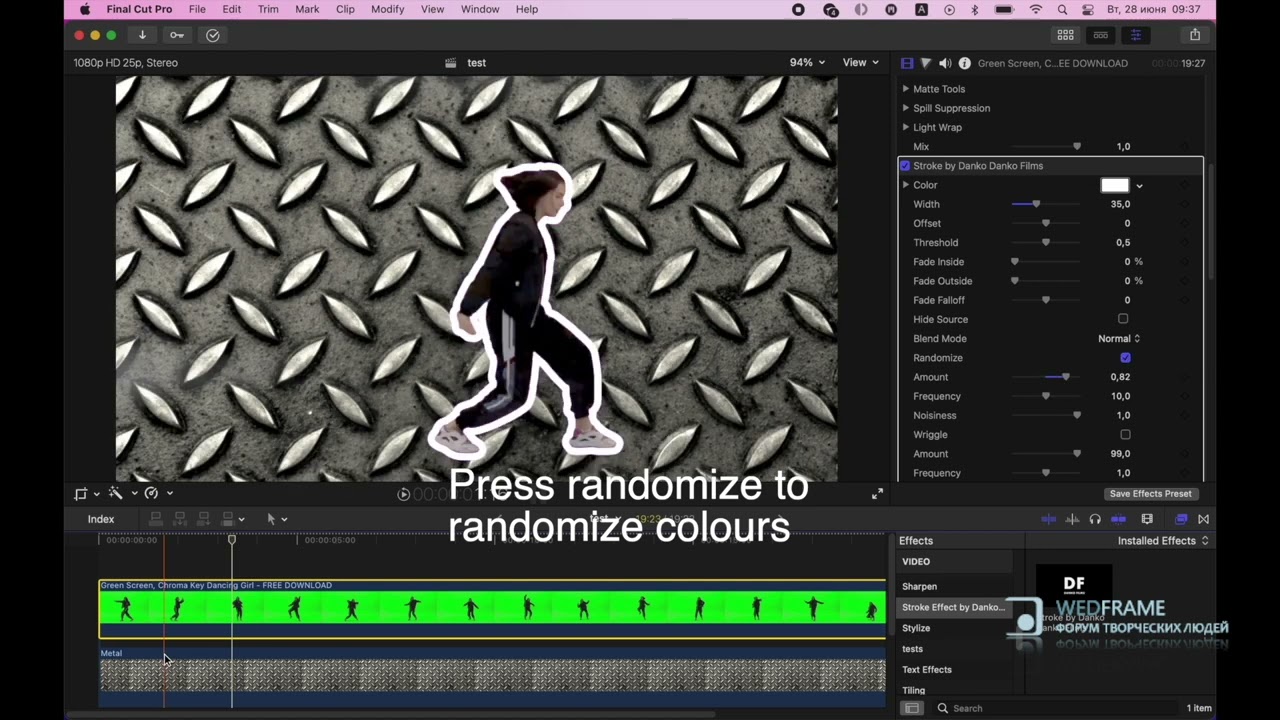Image resolution: width=1280 pixels, height=720 pixels.
Task: Toggle the inspector sliders button
Action: 1136,35
